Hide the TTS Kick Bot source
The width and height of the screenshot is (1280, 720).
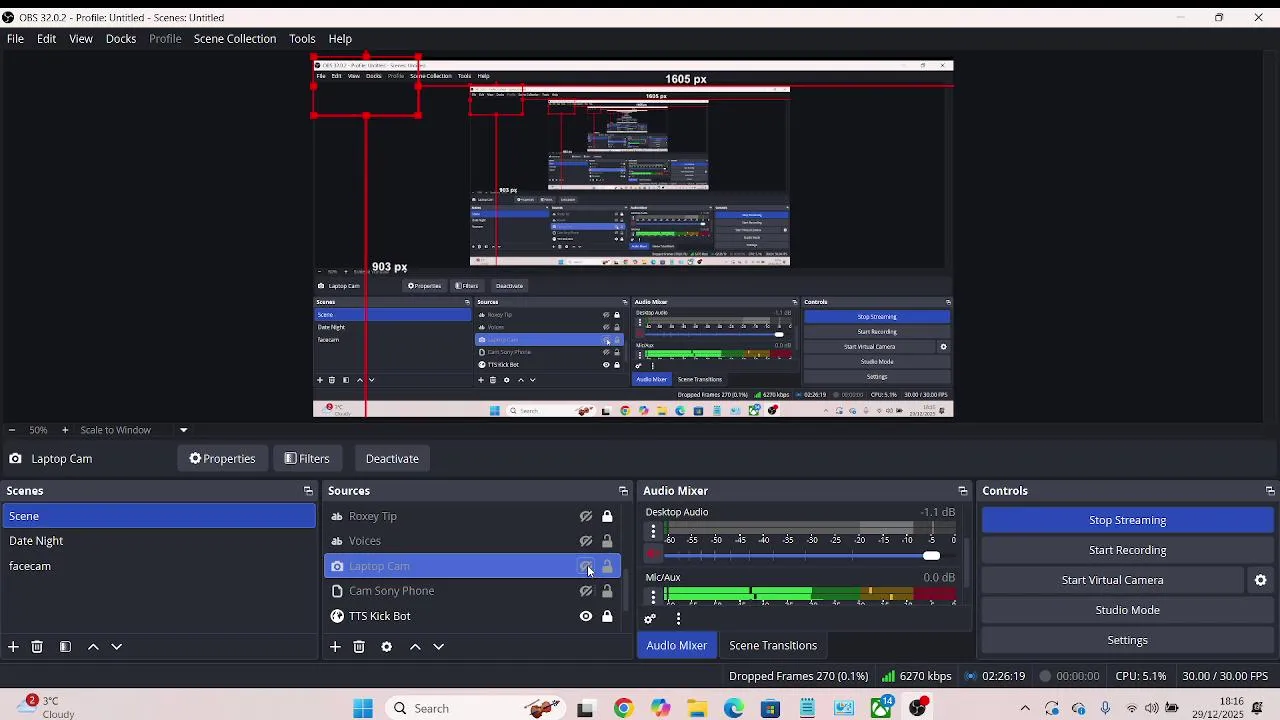pyautogui.click(x=586, y=616)
